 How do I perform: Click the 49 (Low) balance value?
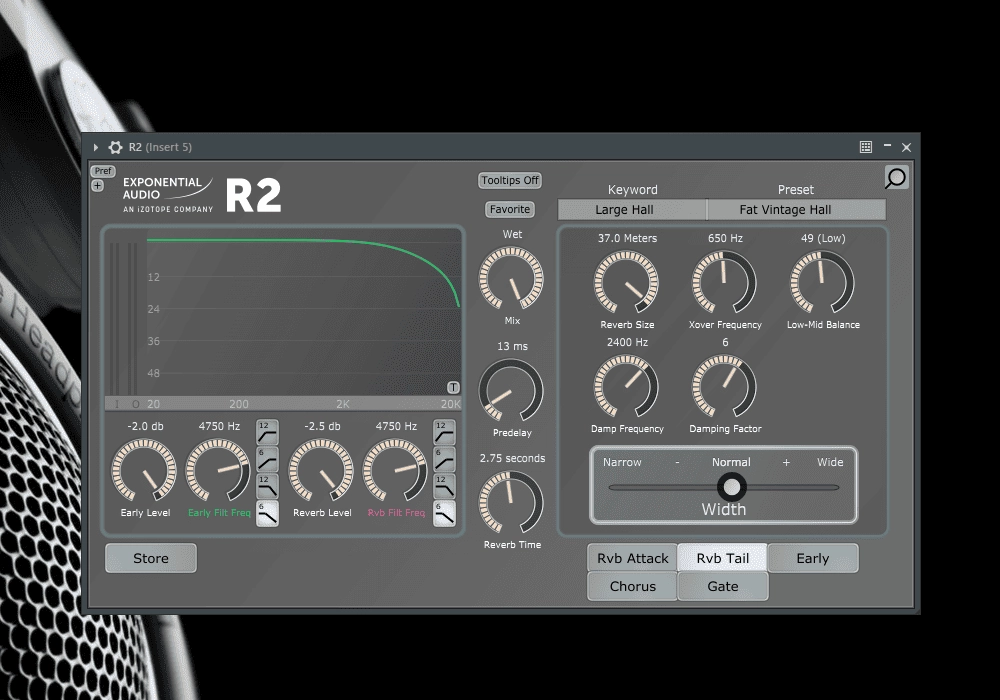click(823, 238)
